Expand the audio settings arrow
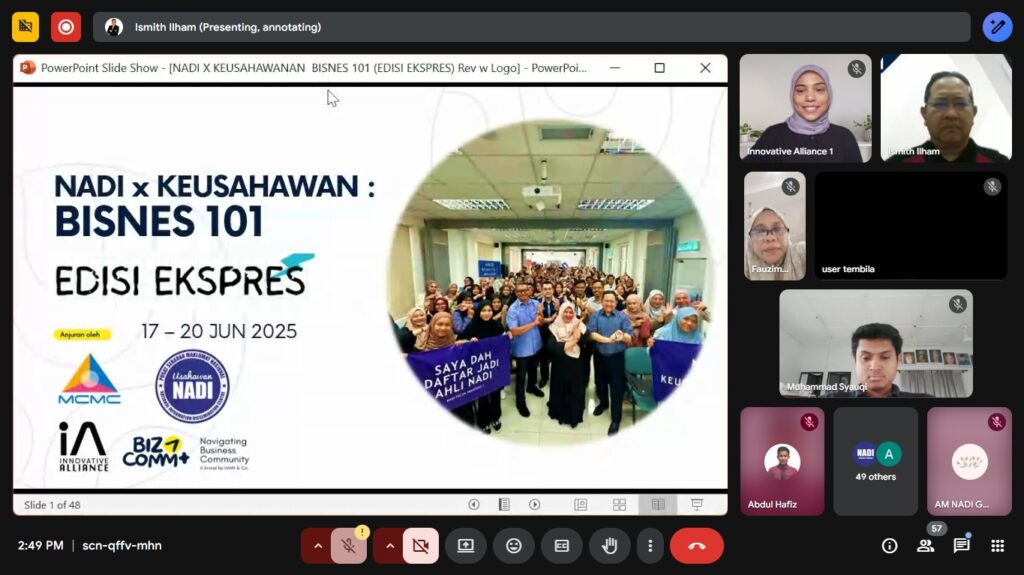Screen dimensions: 1024x575 (318, 546)
